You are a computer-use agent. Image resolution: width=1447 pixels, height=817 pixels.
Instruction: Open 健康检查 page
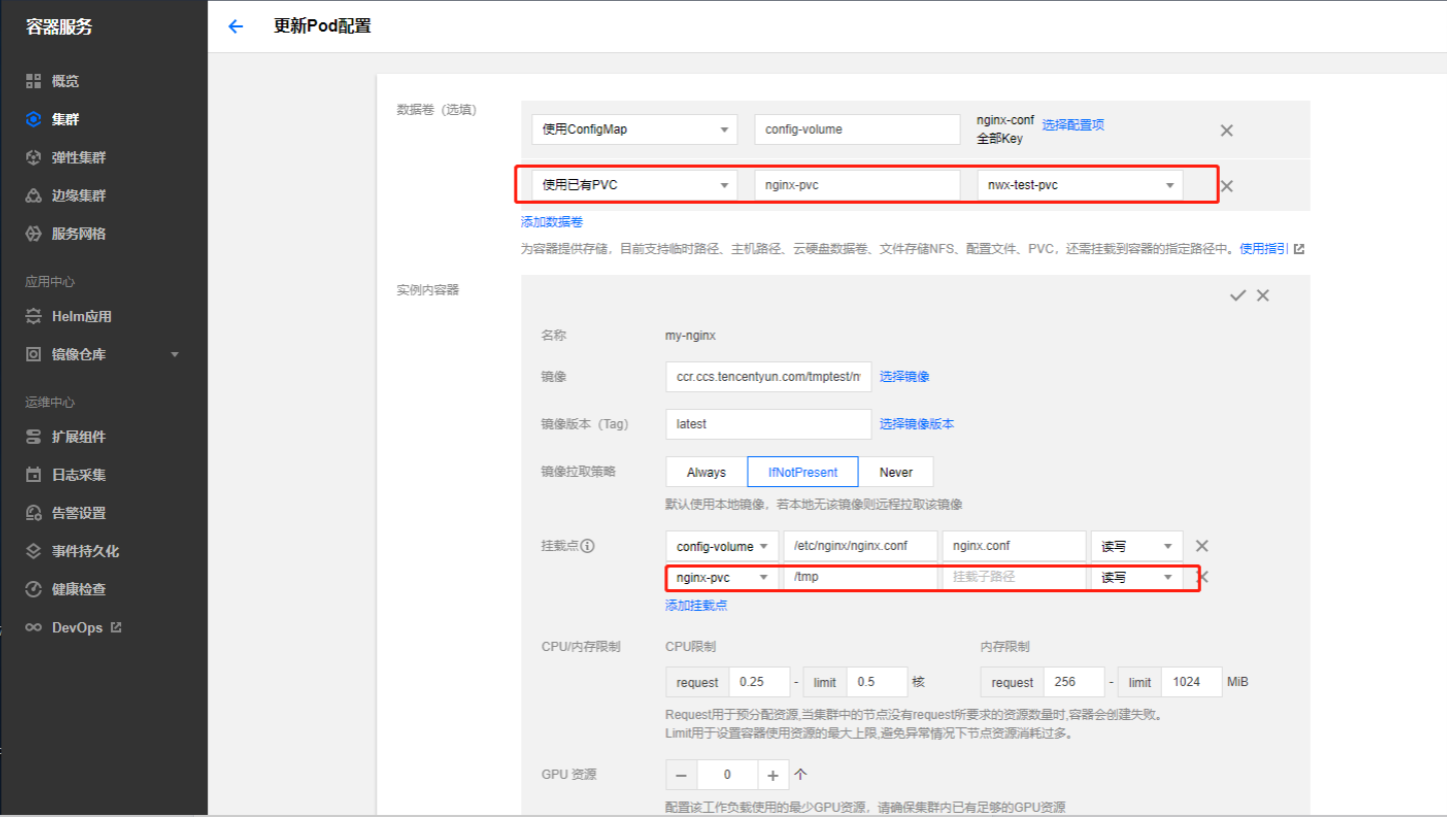pyautogui.click(x=79, y=589)
